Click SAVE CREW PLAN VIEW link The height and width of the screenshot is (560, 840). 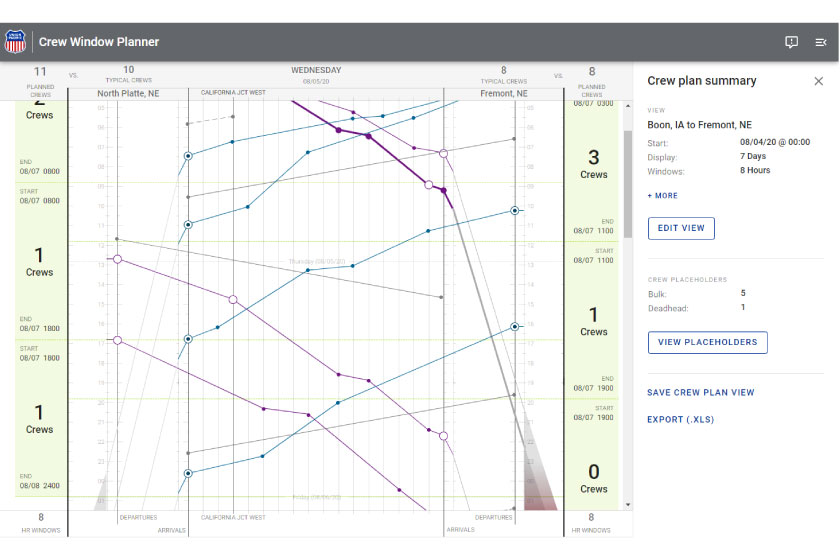700,393
